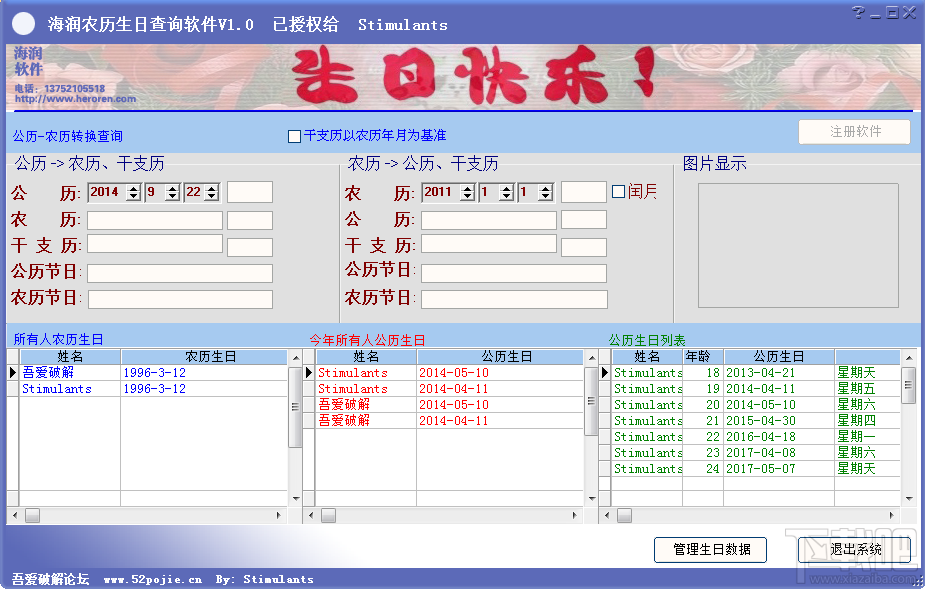Decrease the Gregorian day 22 stepper

(212, 197)
